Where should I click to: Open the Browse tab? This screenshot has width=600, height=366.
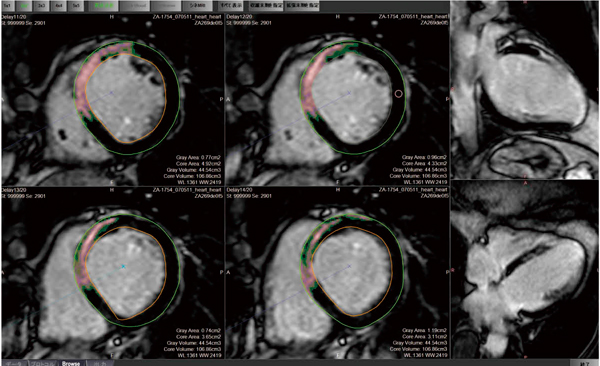point(71,363)
